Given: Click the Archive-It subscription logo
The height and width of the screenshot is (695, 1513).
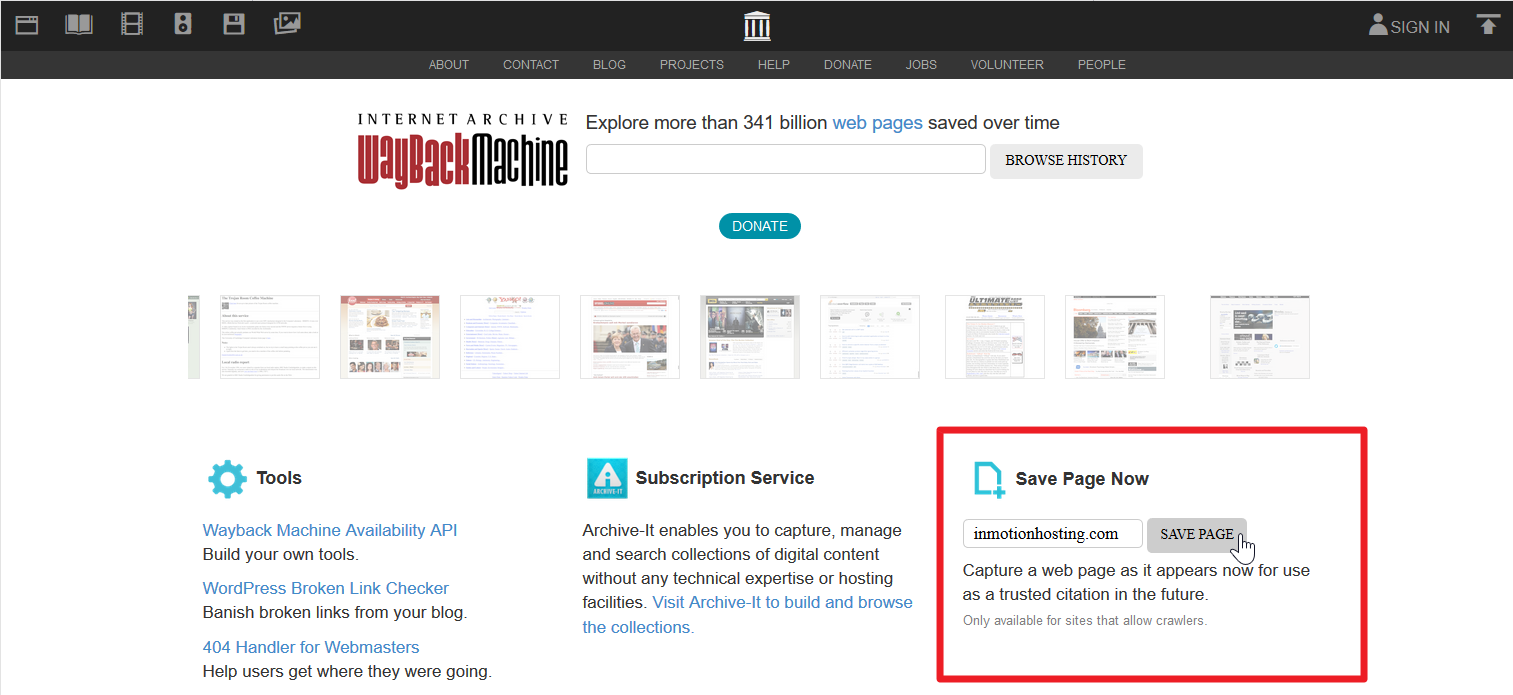Looking at the screenshot, I should point(607,478).
